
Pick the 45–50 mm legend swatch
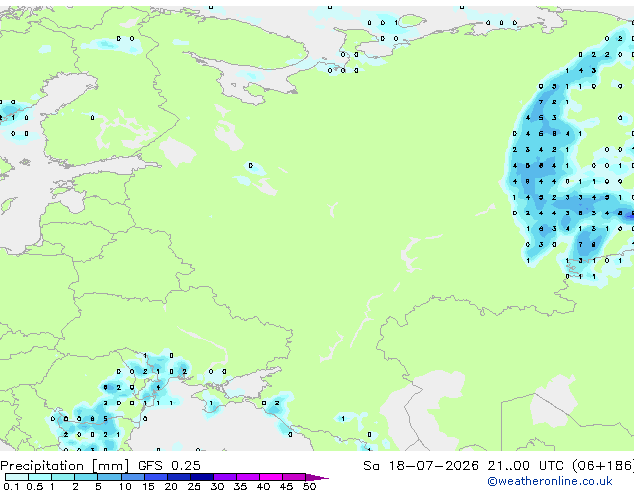294,477
